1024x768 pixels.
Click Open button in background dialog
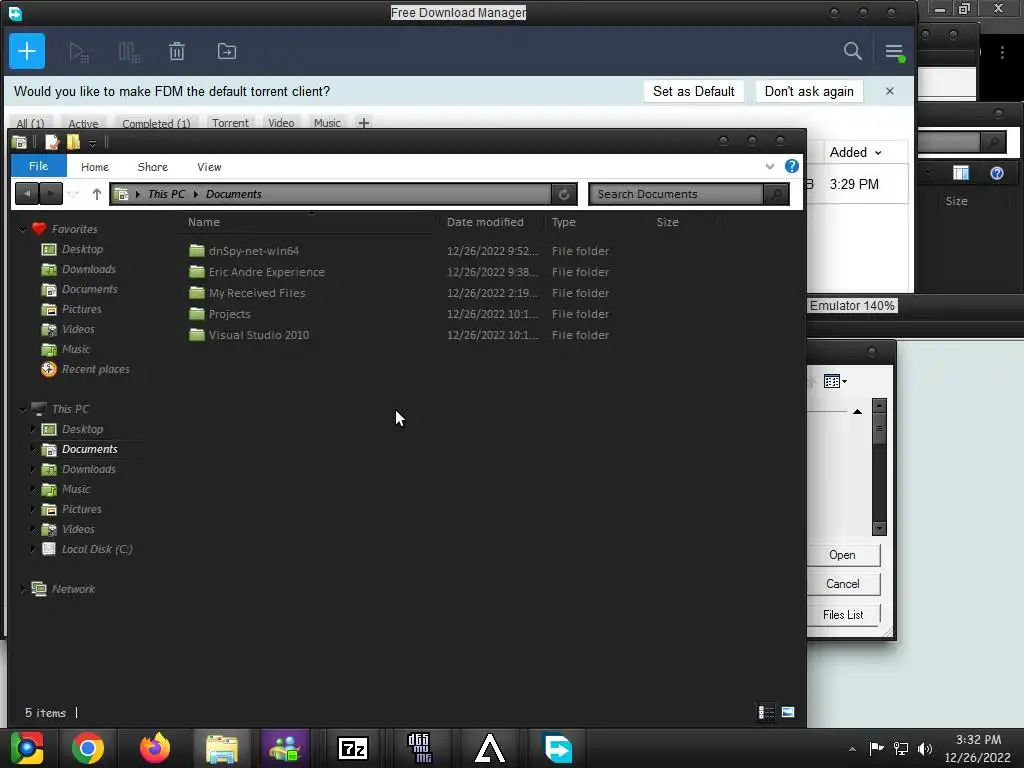click(843, 555)
